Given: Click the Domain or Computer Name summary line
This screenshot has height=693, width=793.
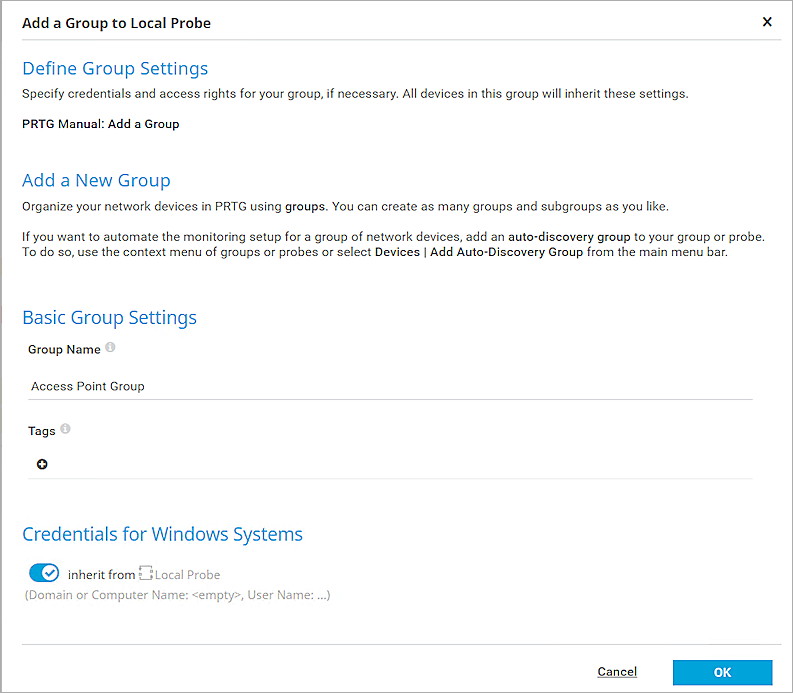Looking at the screenshot, I should coord(176,595).
